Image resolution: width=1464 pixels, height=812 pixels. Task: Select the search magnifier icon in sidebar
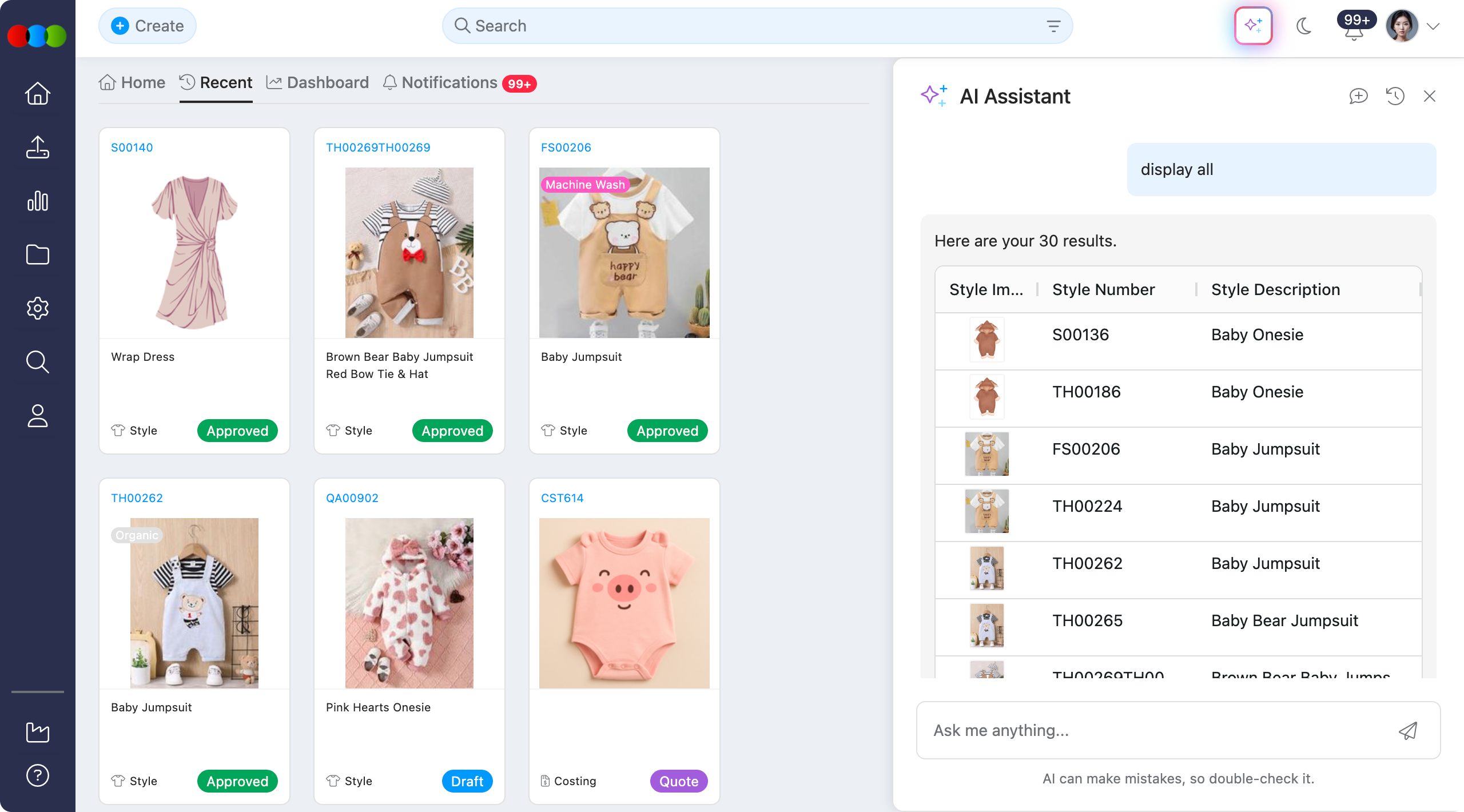tap(37, 361)
